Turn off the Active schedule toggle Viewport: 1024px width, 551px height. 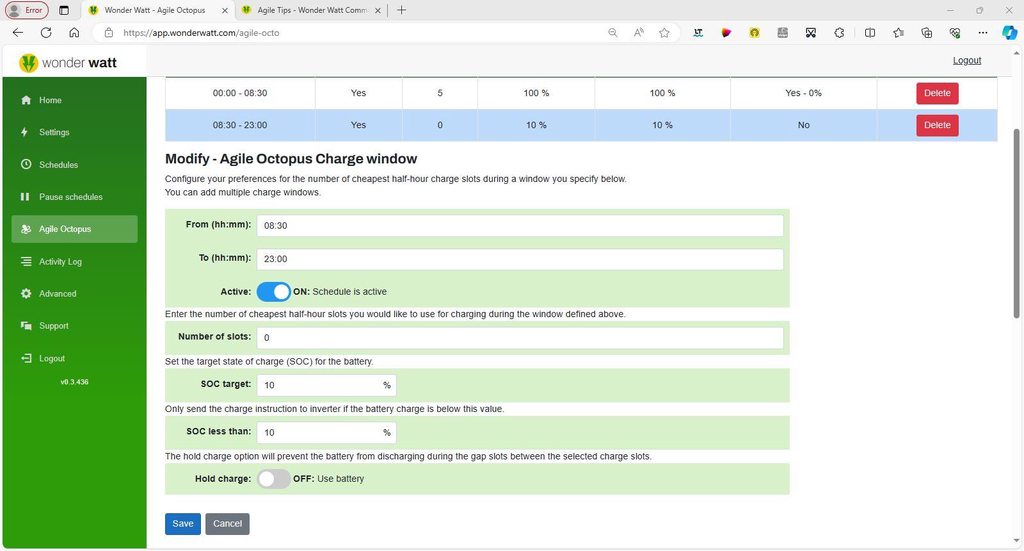(x=273, y=292)
